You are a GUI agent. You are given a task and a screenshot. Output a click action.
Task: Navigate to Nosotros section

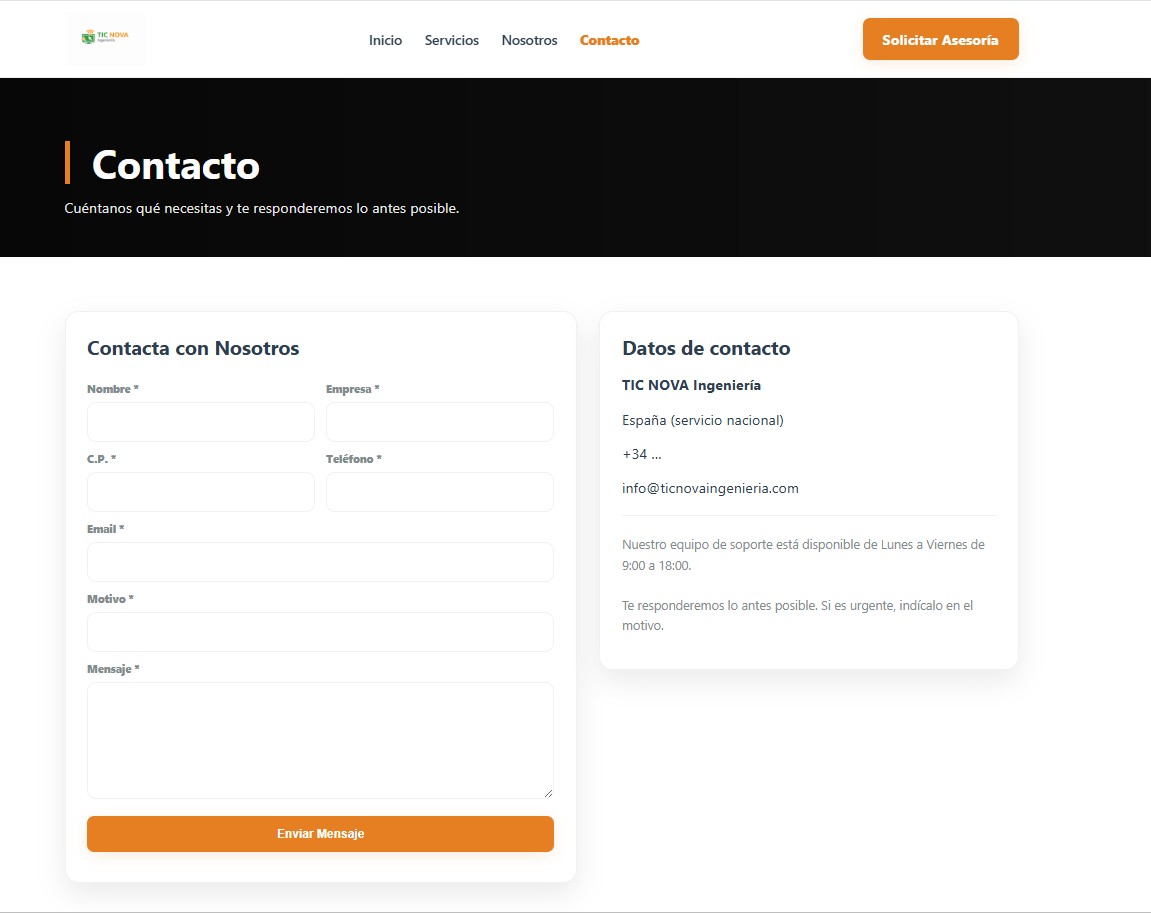tap(529, 40)
